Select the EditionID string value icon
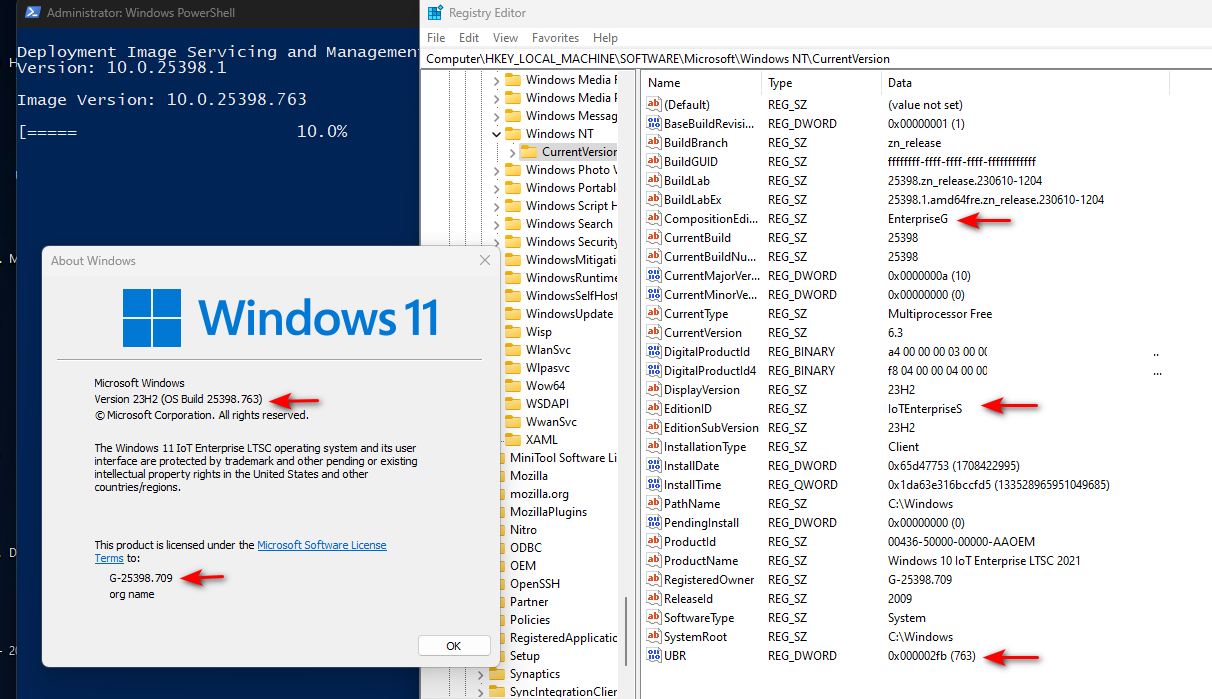The image size is (1212, 699). click(654, 409)
